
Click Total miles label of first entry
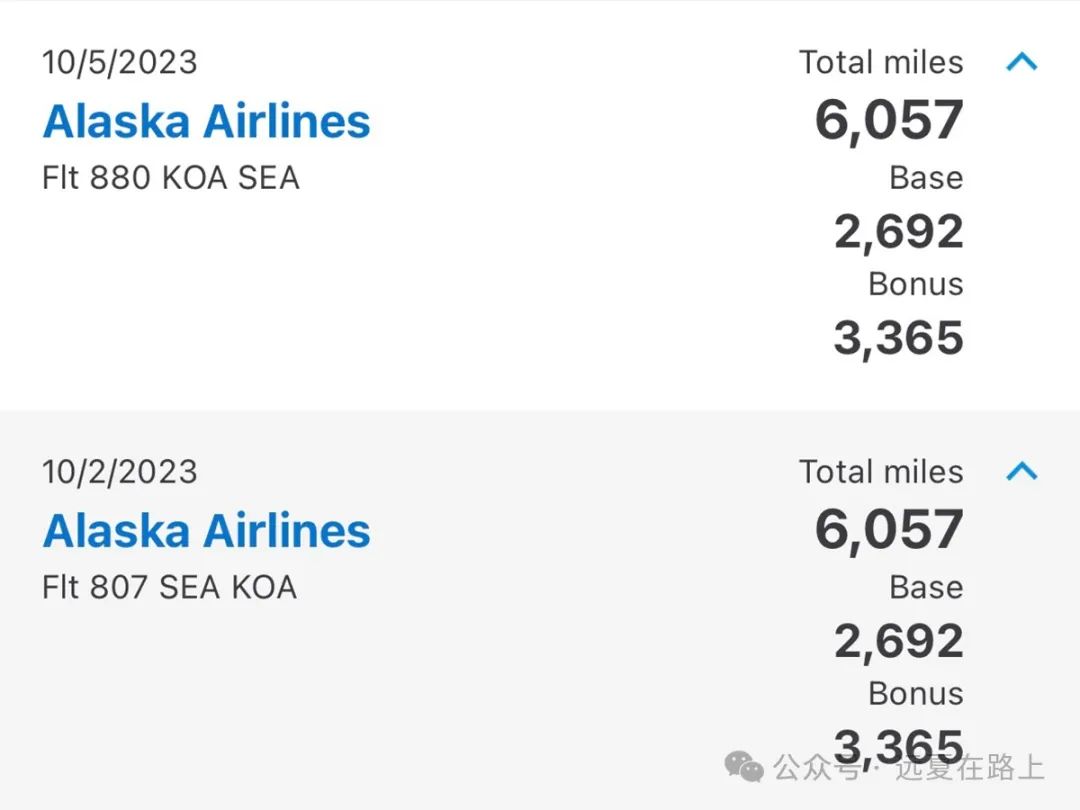click(x=881, y=62)
